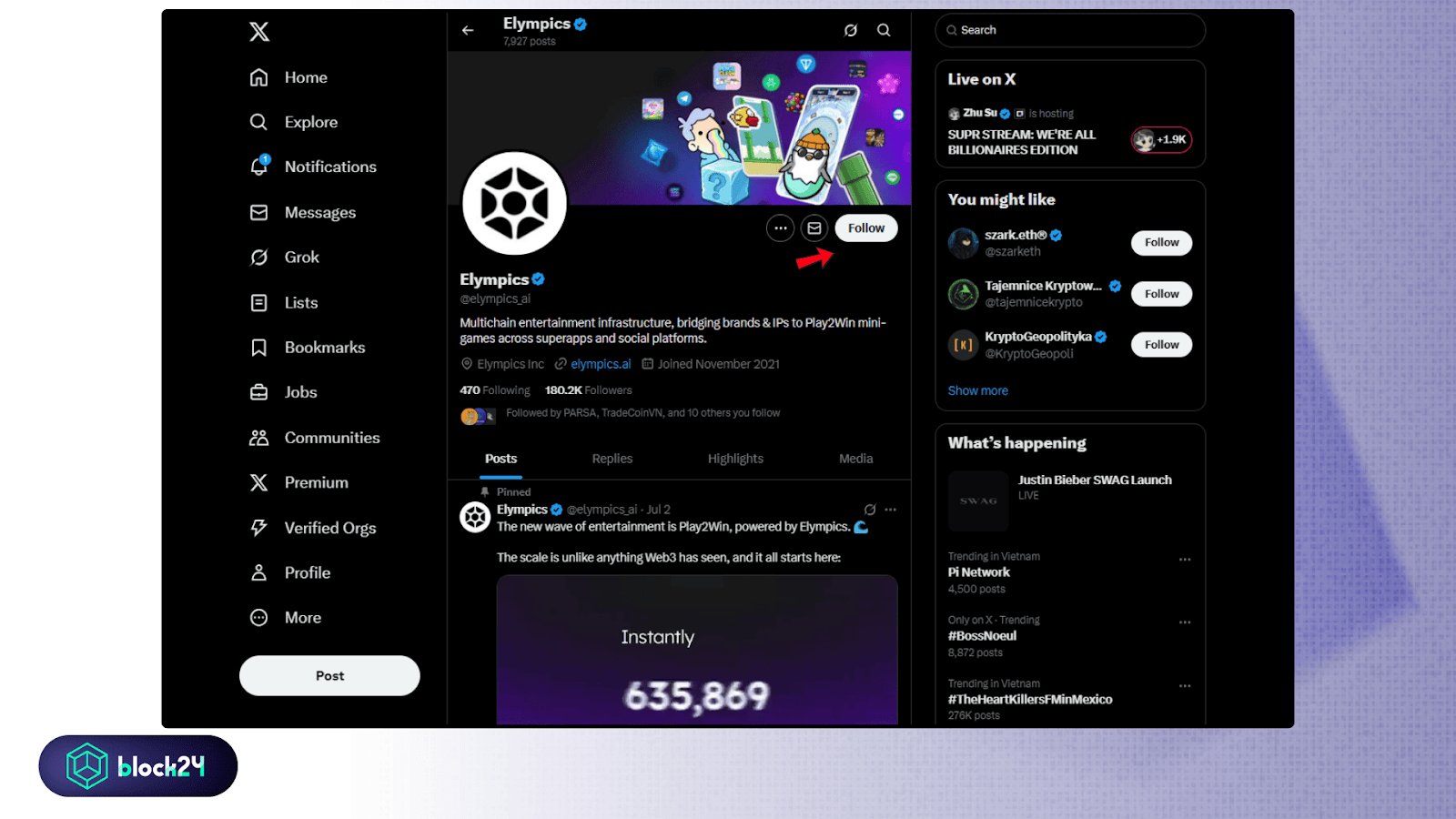
Task: Message Elympics via the envelope icon
Action: (814, 228)
